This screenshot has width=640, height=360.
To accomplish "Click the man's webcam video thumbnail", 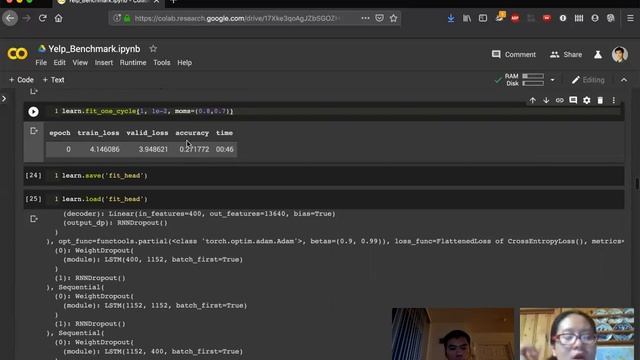I will tap(453, 334).
